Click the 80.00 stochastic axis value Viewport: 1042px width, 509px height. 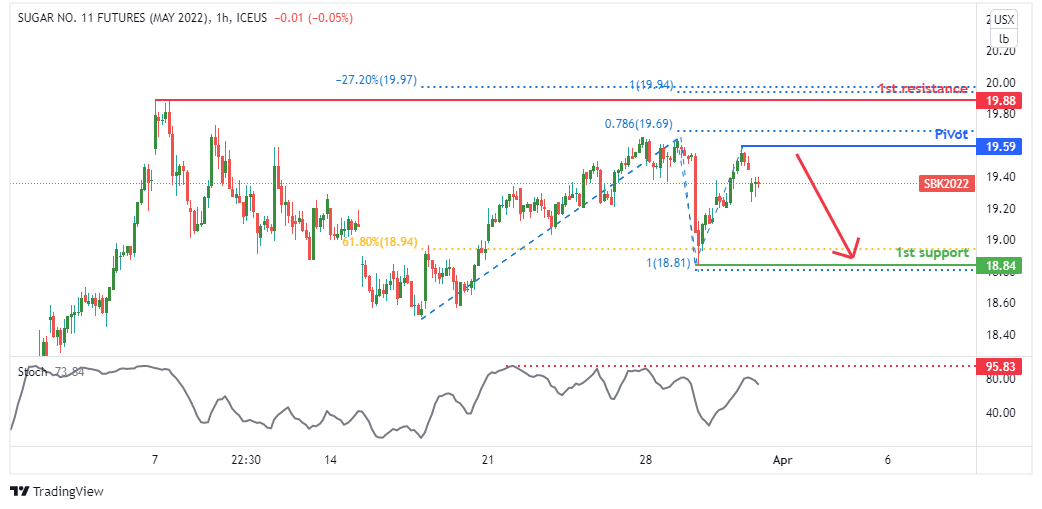tap(999, 379)
